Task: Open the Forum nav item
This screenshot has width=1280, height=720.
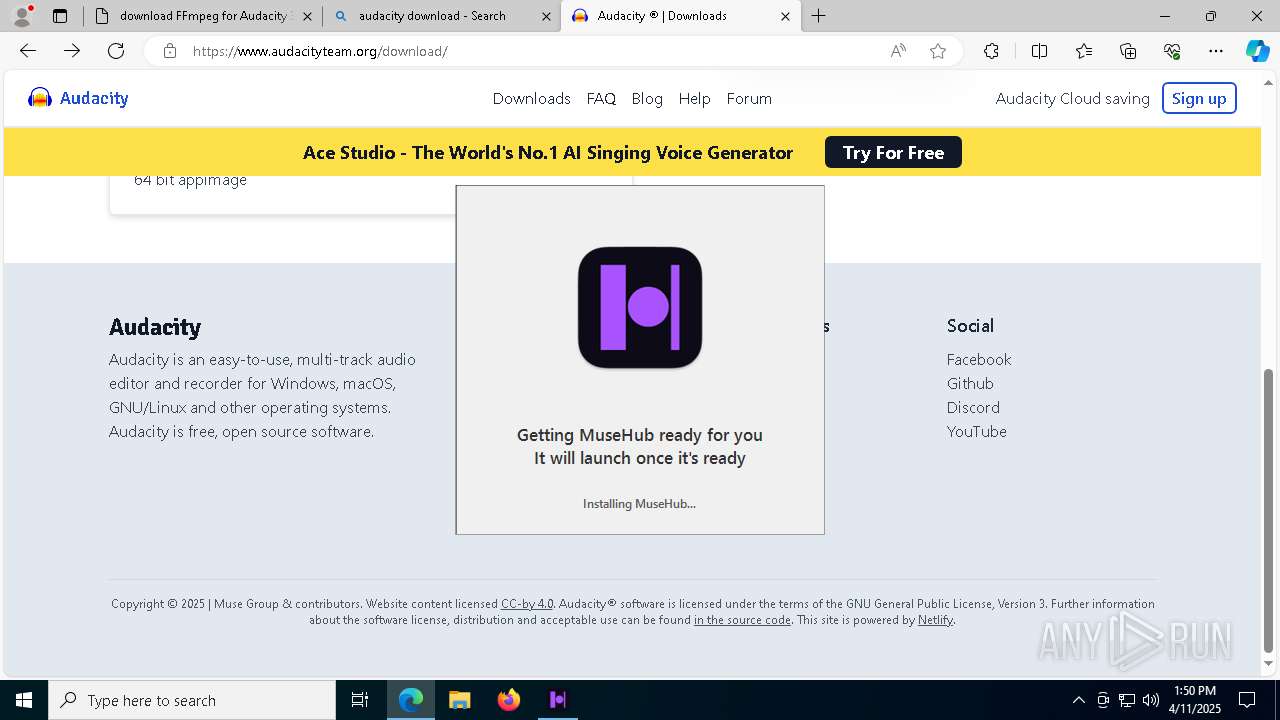Action: (x=749, y=98)
